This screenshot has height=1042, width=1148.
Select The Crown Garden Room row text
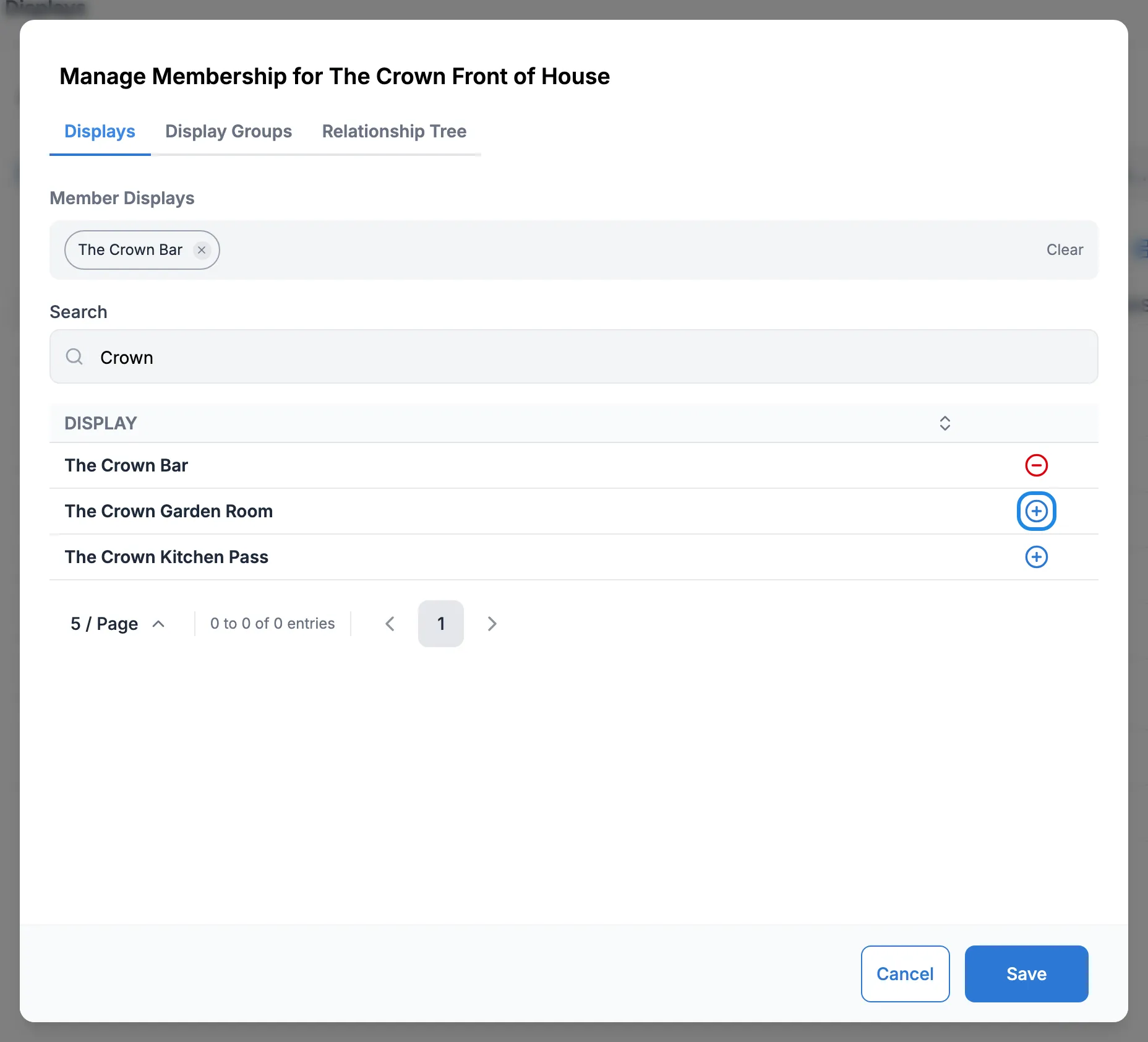[x=169, y=511]
